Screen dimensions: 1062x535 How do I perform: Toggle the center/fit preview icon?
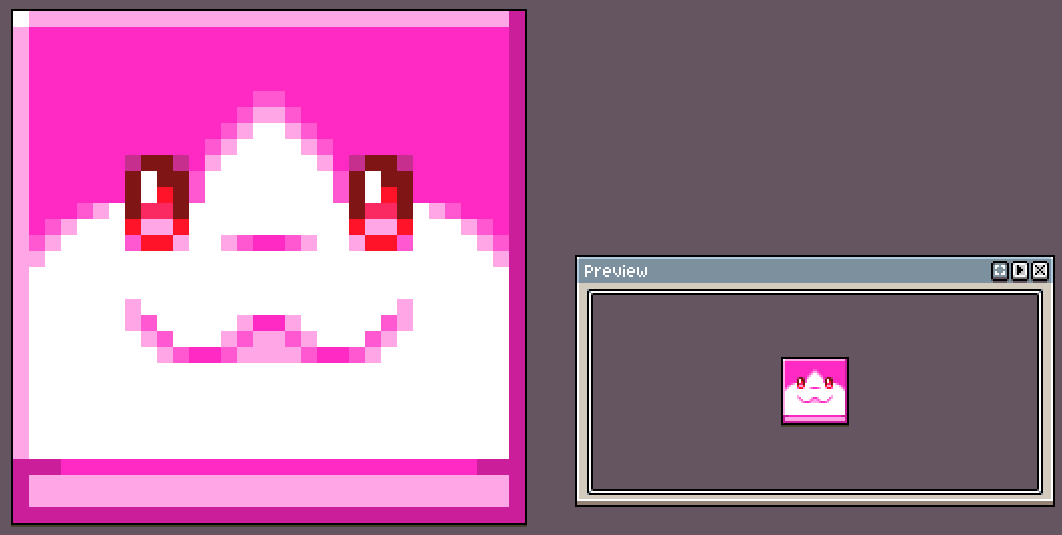(x=1000, y=272)
